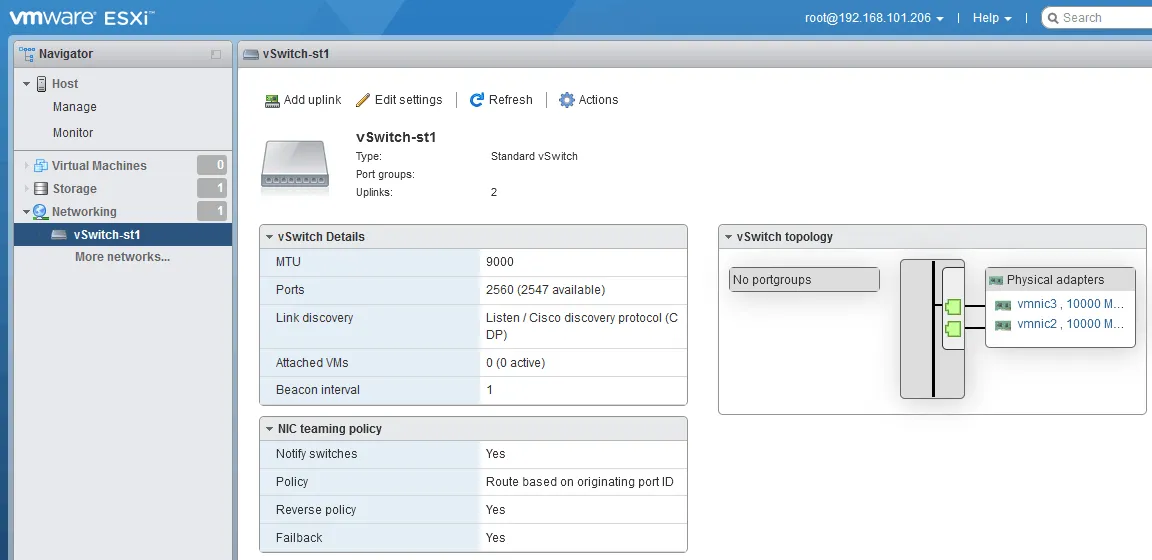Click the Refresh arrow icon
Screen dimensions: 1152x560
477,100
